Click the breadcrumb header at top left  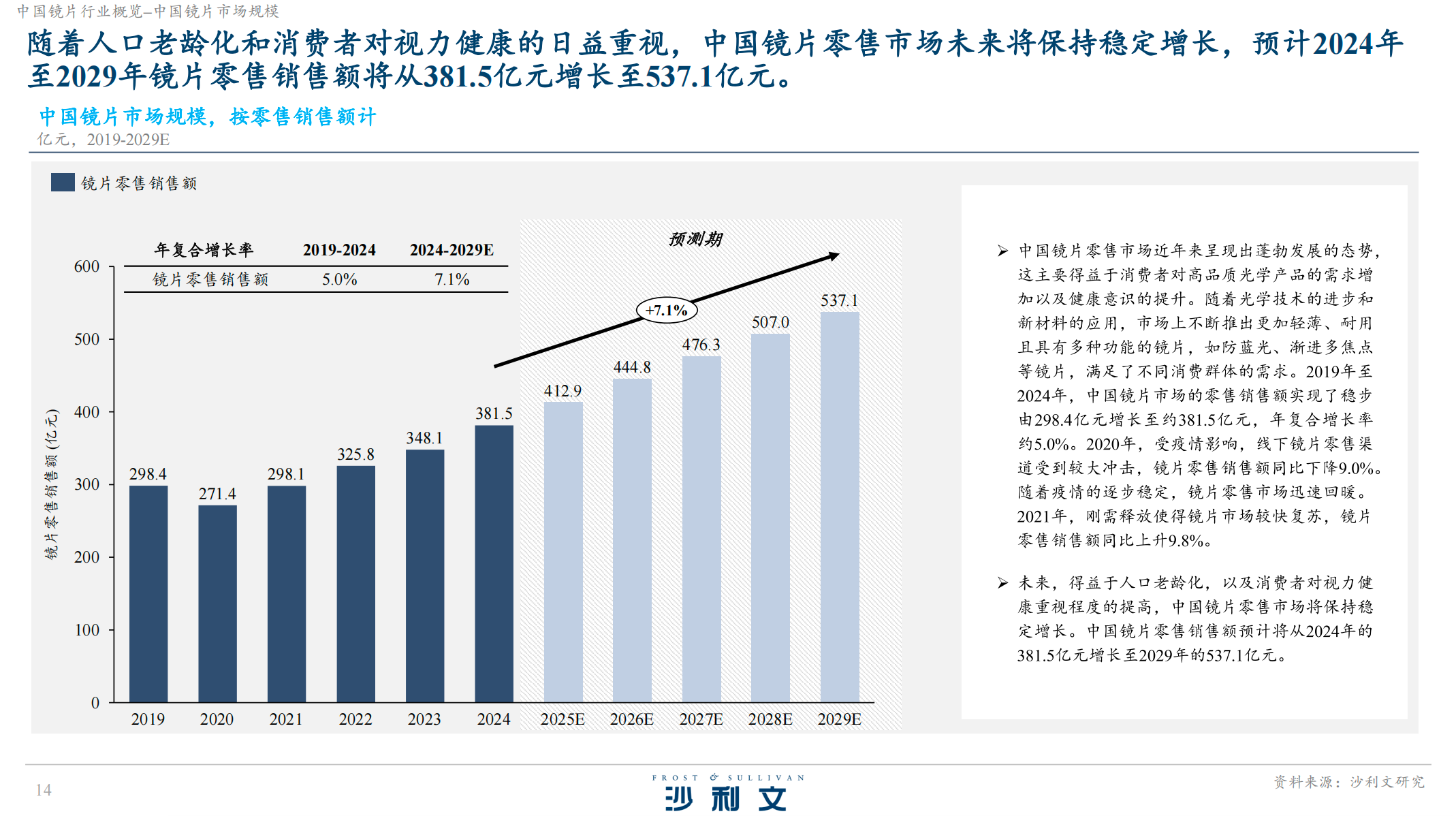tap(148, 11)
